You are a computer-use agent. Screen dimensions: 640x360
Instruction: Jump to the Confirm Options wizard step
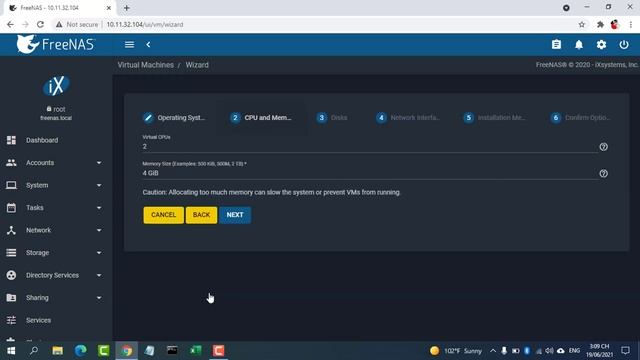point(582,118)
